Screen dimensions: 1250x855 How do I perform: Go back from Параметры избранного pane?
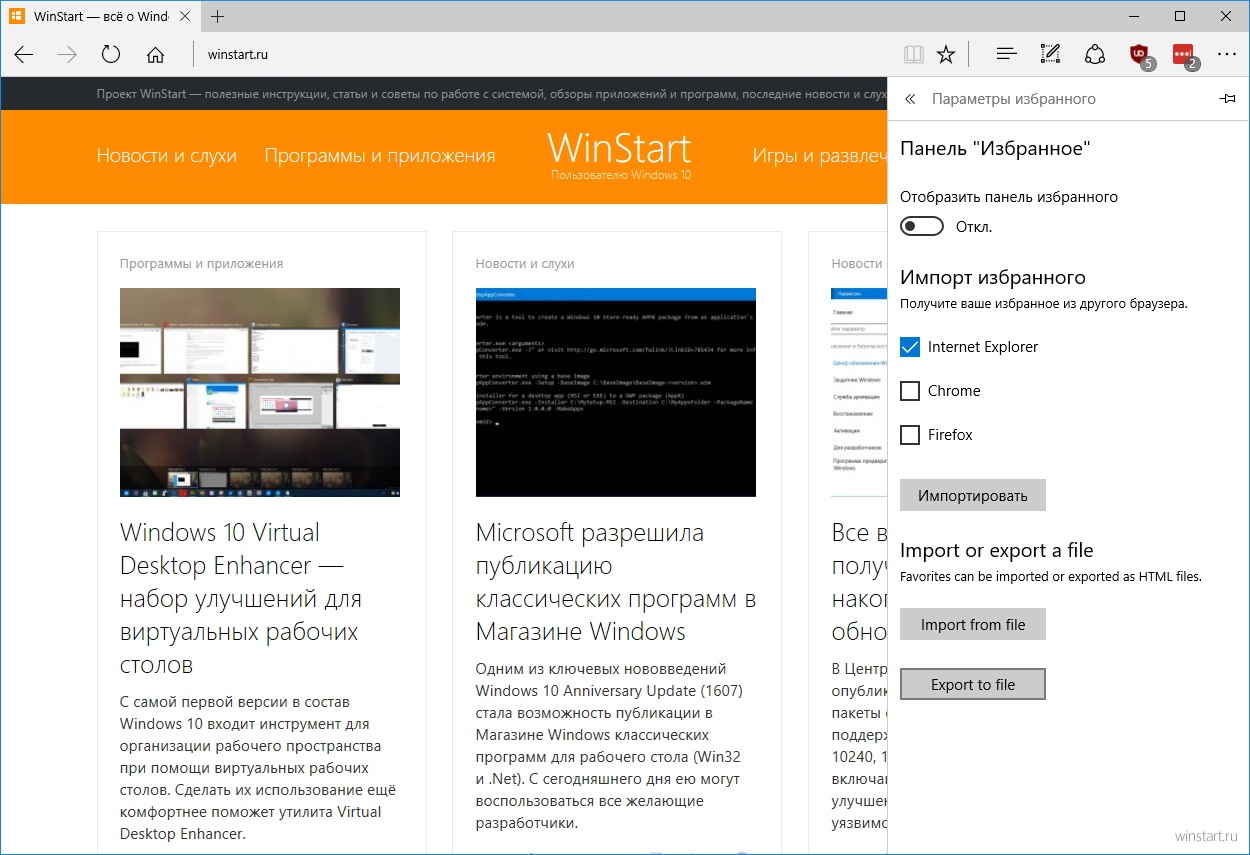(910, 99)
